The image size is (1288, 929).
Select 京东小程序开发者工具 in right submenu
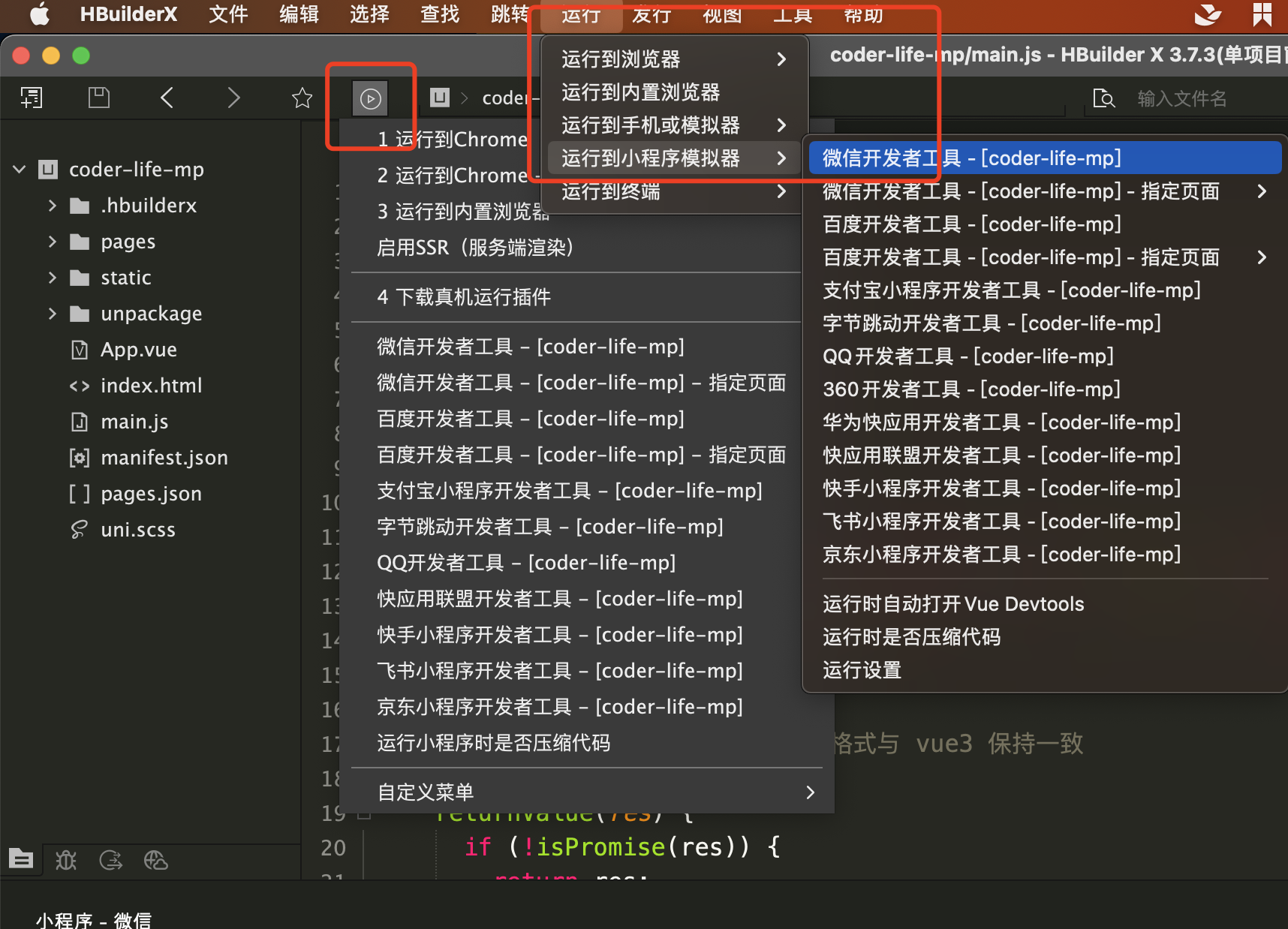[x=1045, y=555]
